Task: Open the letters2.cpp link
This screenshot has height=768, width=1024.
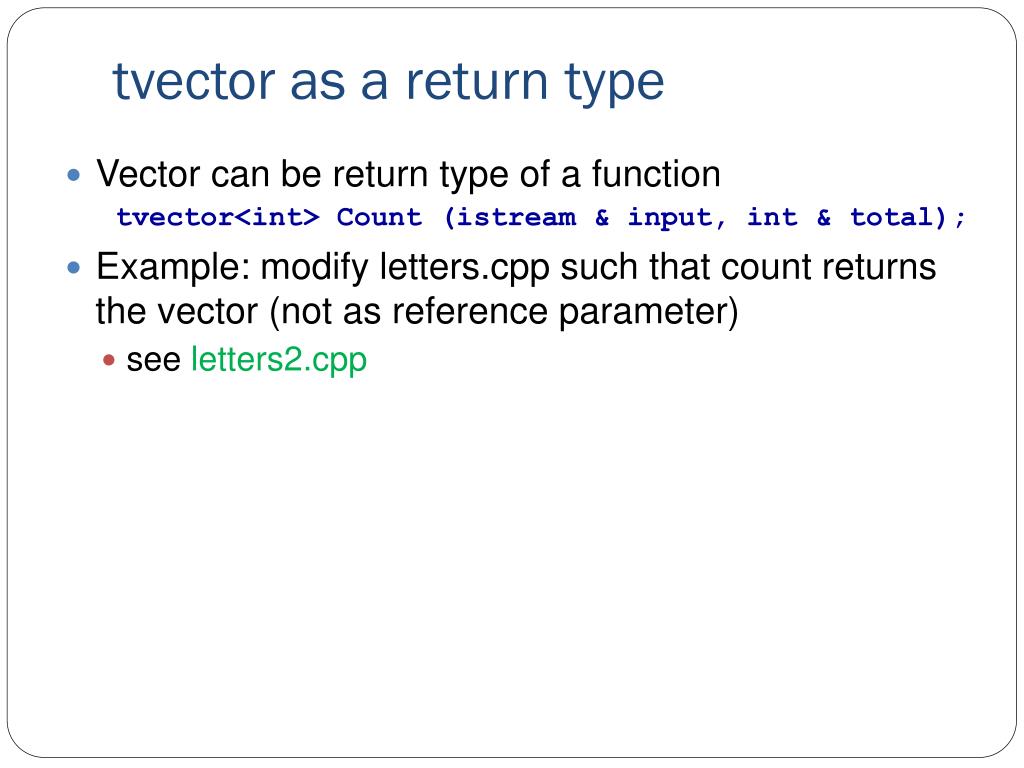Action: click(x=279, y=360)
